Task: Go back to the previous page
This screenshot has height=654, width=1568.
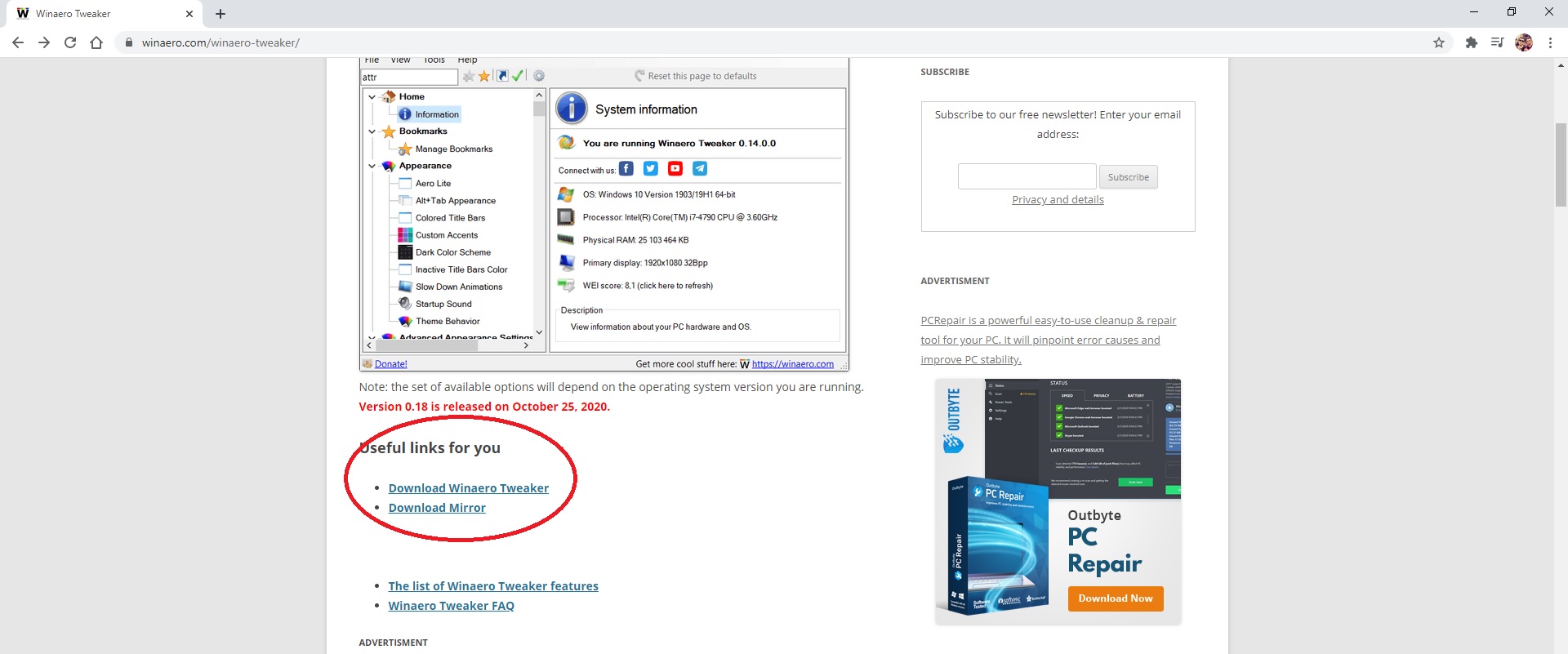Action: 18,42
